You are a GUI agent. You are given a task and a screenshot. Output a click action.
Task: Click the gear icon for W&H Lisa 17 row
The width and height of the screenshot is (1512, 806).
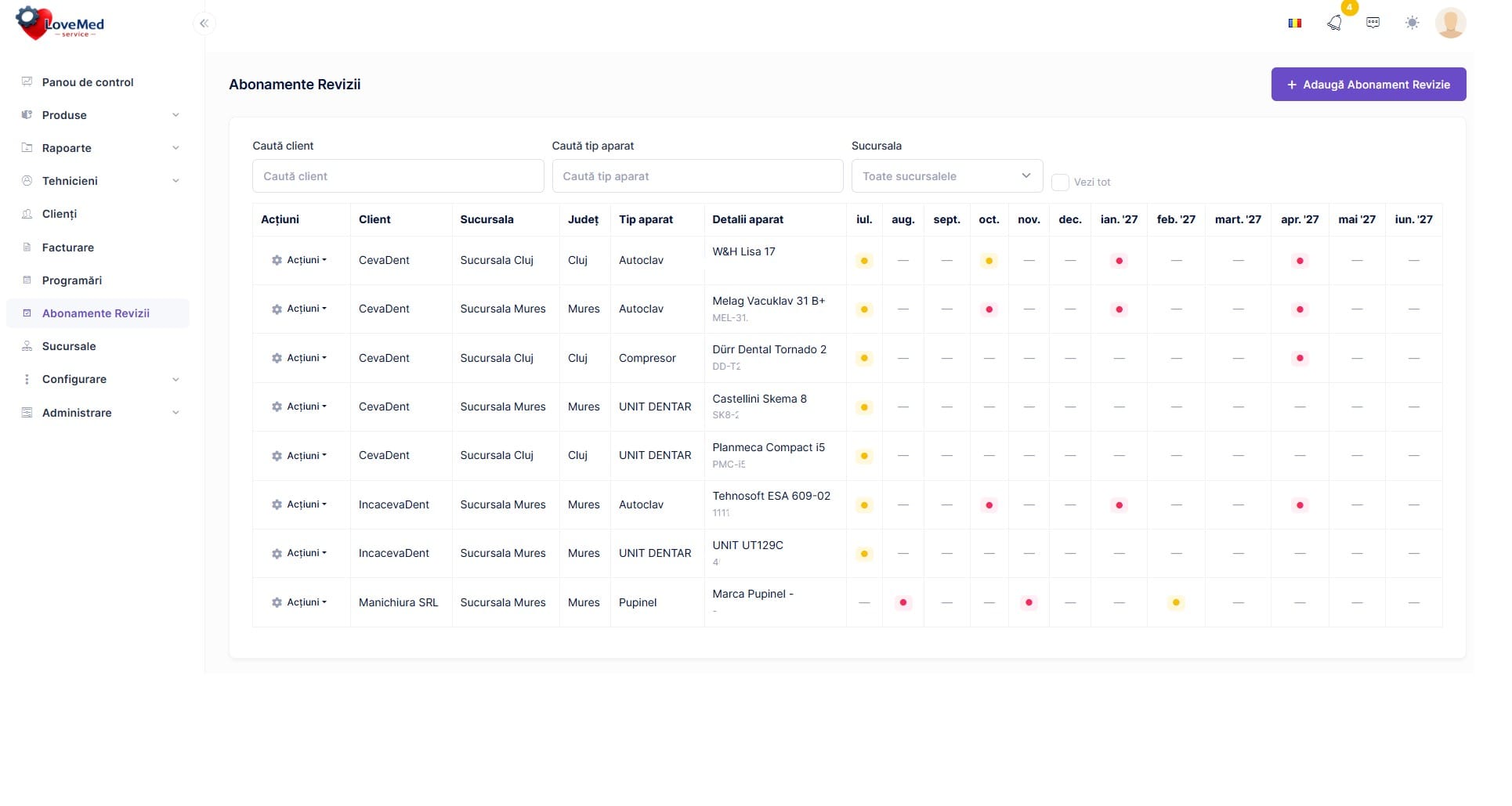pos(277,260)
